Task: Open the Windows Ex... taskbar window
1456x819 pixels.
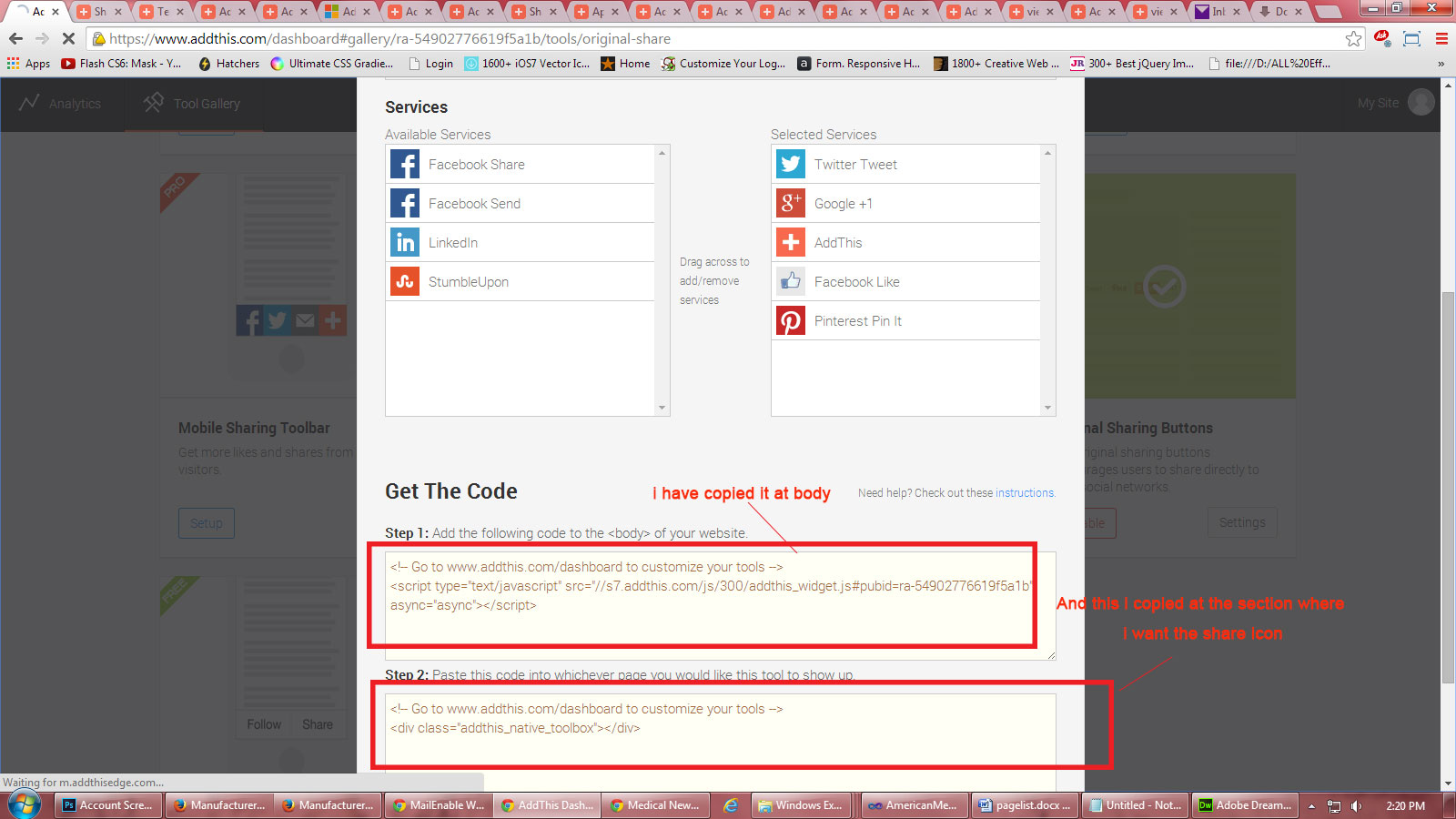Action: [802, 805]
